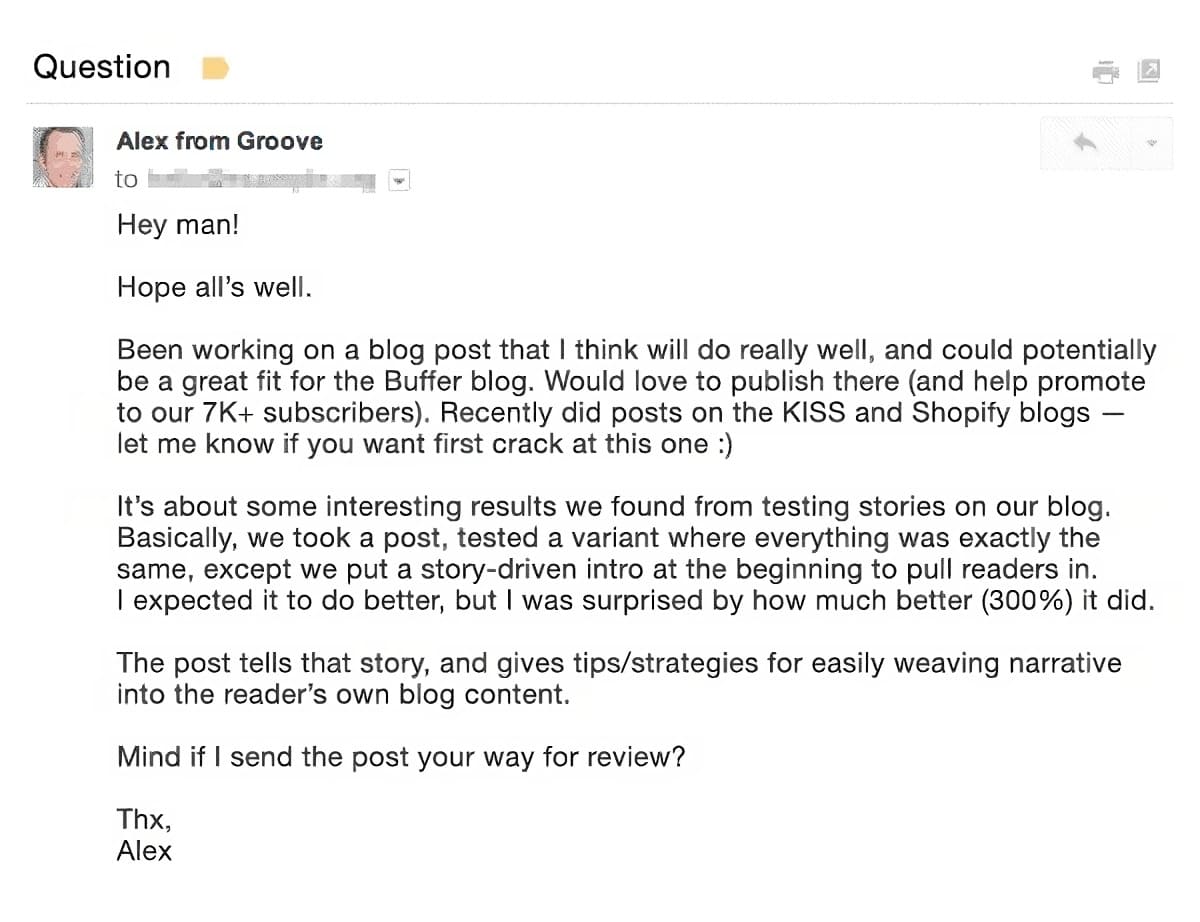Select the subject line "Question"
Image resolution: width=1200 pixels, height=922 pixels.
101,67
